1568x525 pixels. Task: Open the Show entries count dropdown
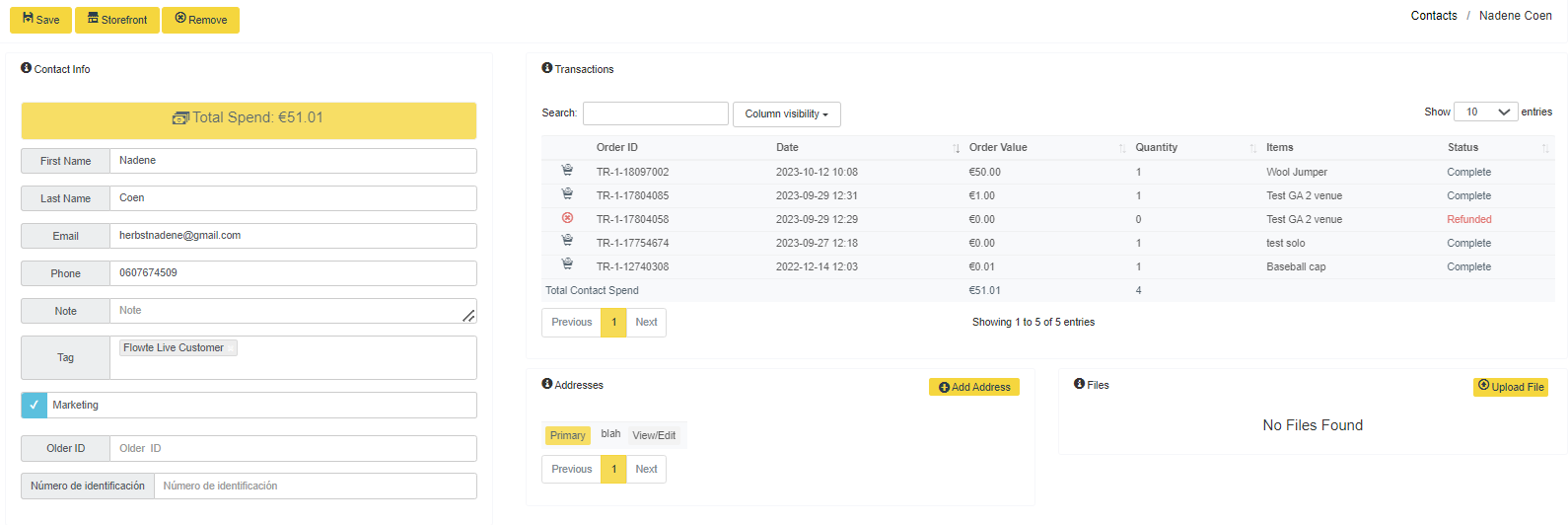click(1485, 112)
